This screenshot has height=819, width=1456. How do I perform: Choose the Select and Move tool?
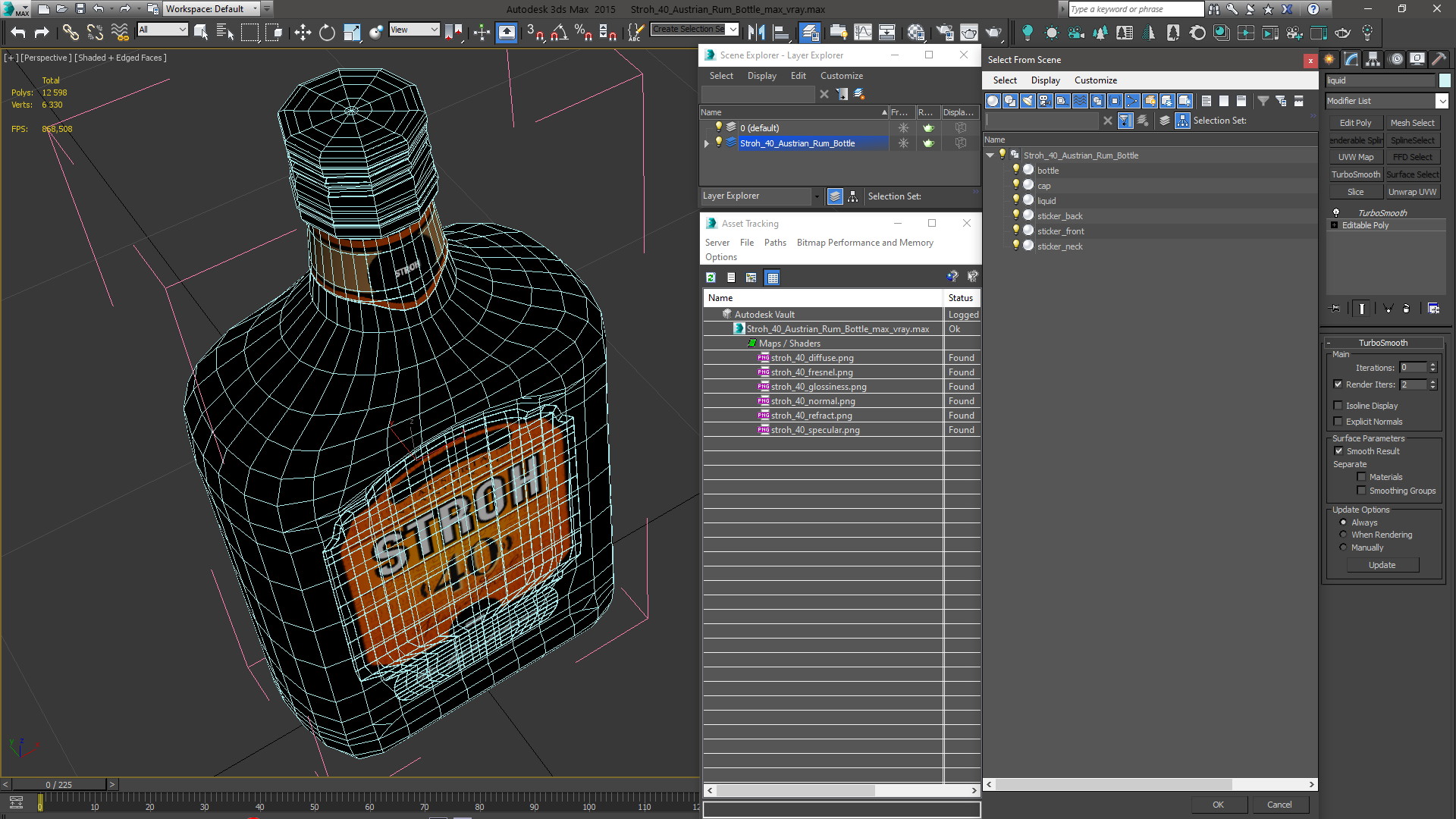(303, 32)
